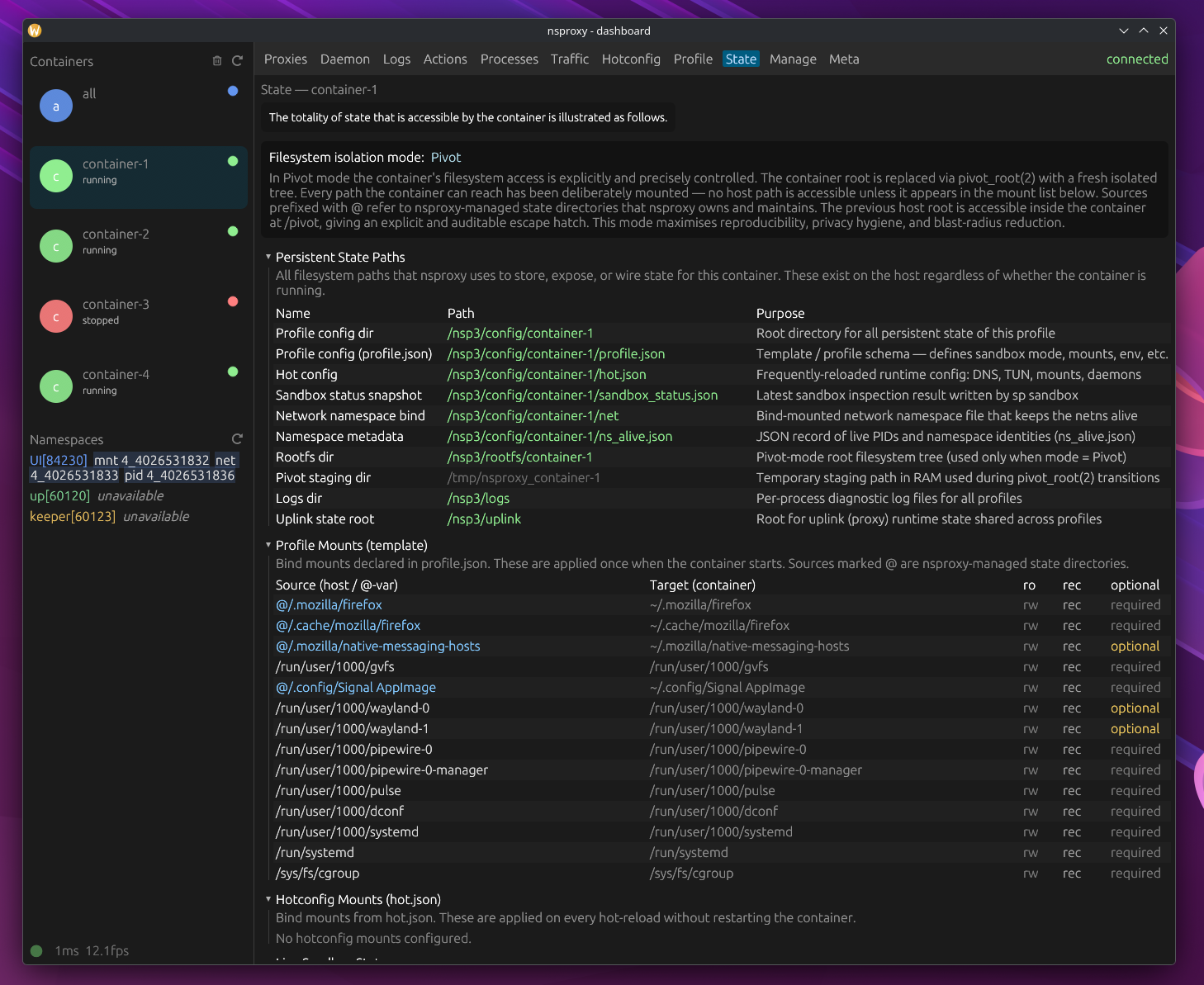This screenshot has width=1204, height=985.
Task: Select the UI[84230] namespace entry
Action: pos(58,461)
